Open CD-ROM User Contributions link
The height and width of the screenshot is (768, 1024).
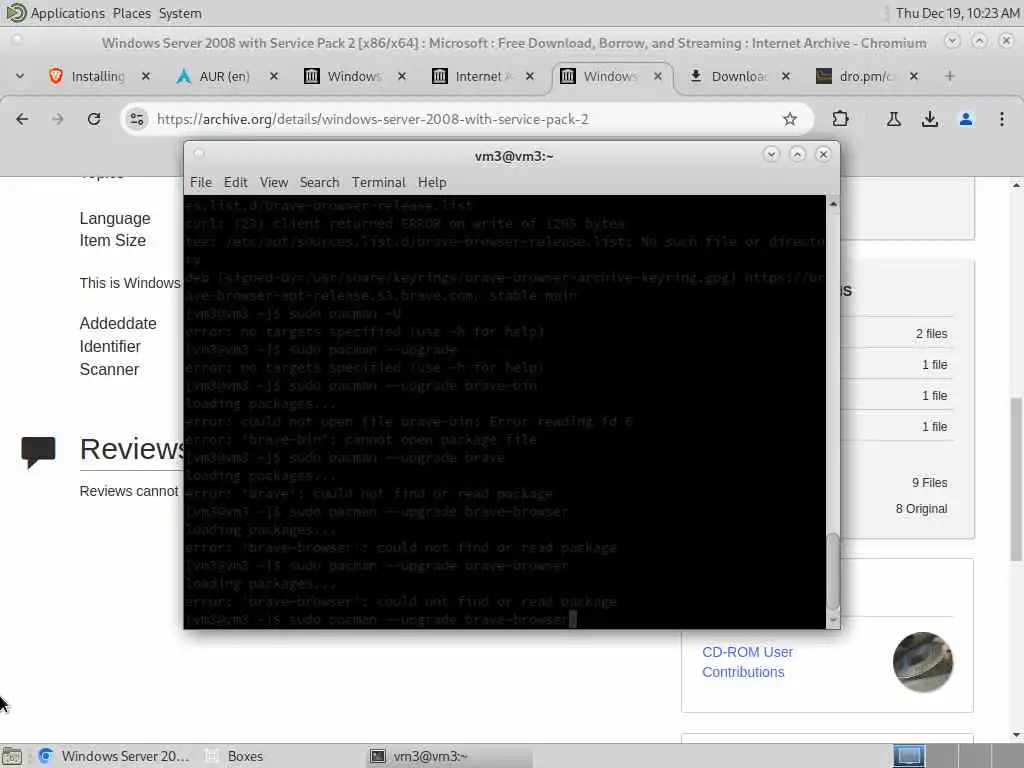(747, 662)
